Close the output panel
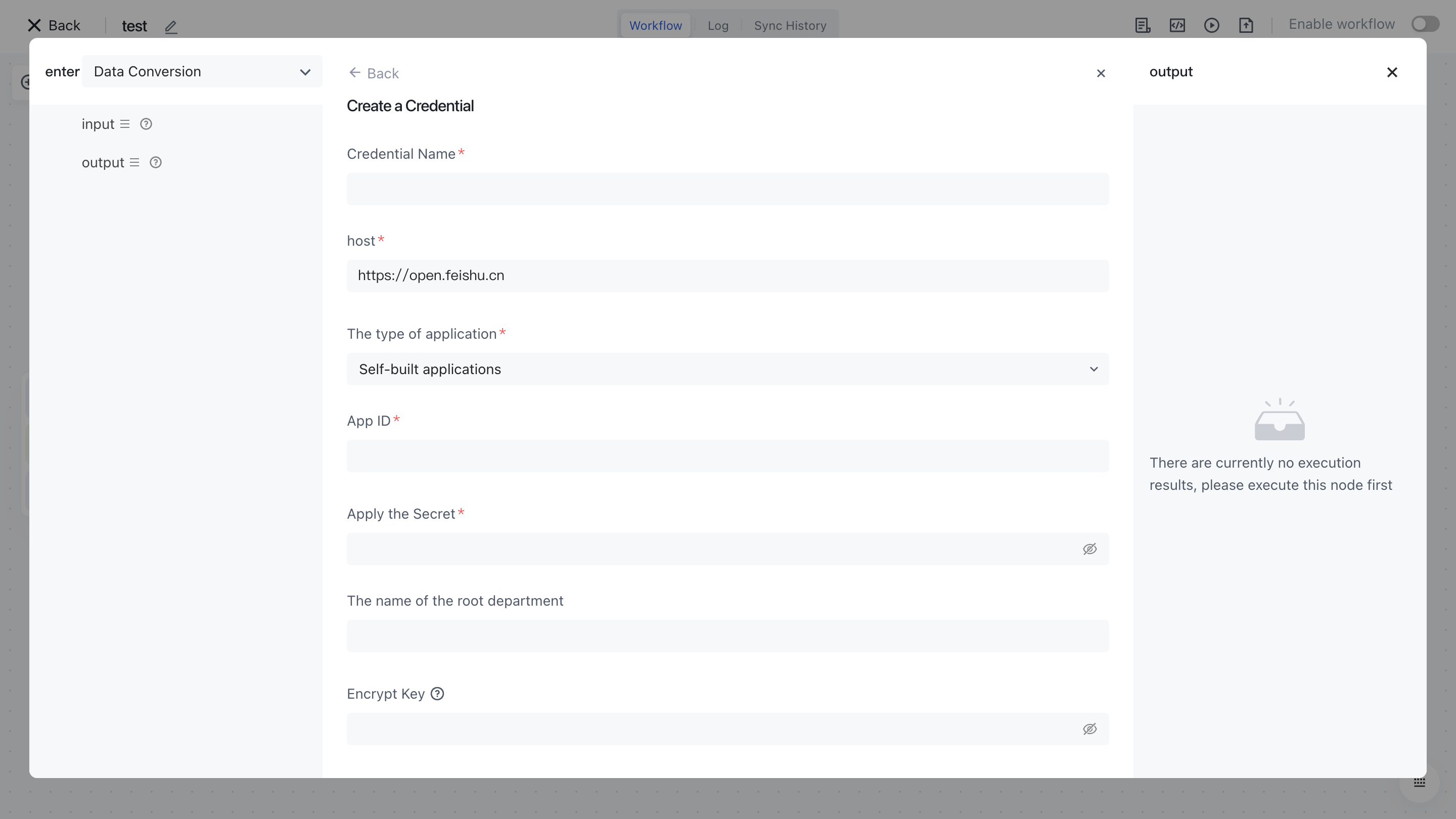Viewport: 1456px width, 819px height. point(1392,72)
